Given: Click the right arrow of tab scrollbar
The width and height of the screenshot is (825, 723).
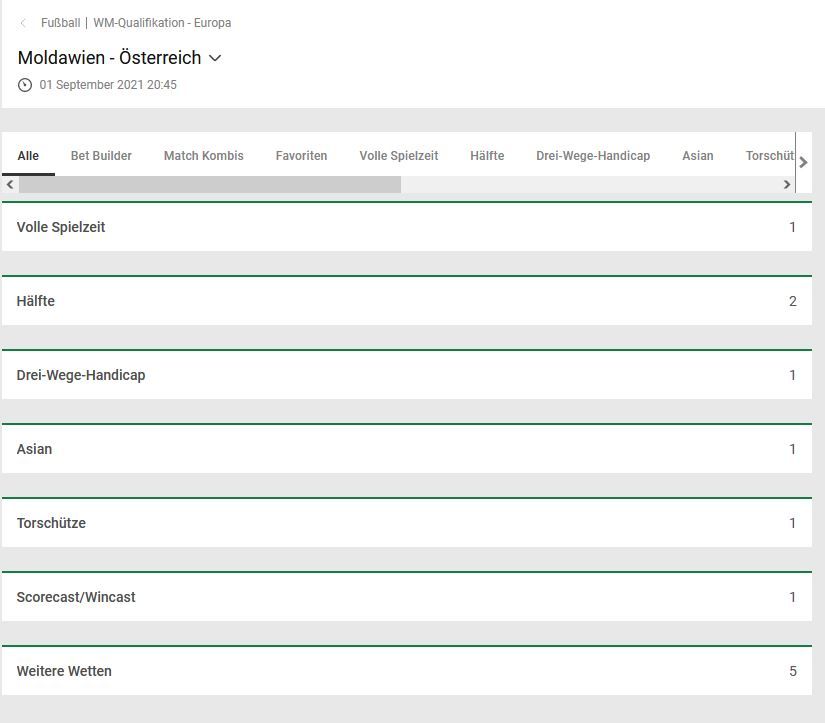Looking at the screenshot, I should pyautogui.click(x=787, y=185).
